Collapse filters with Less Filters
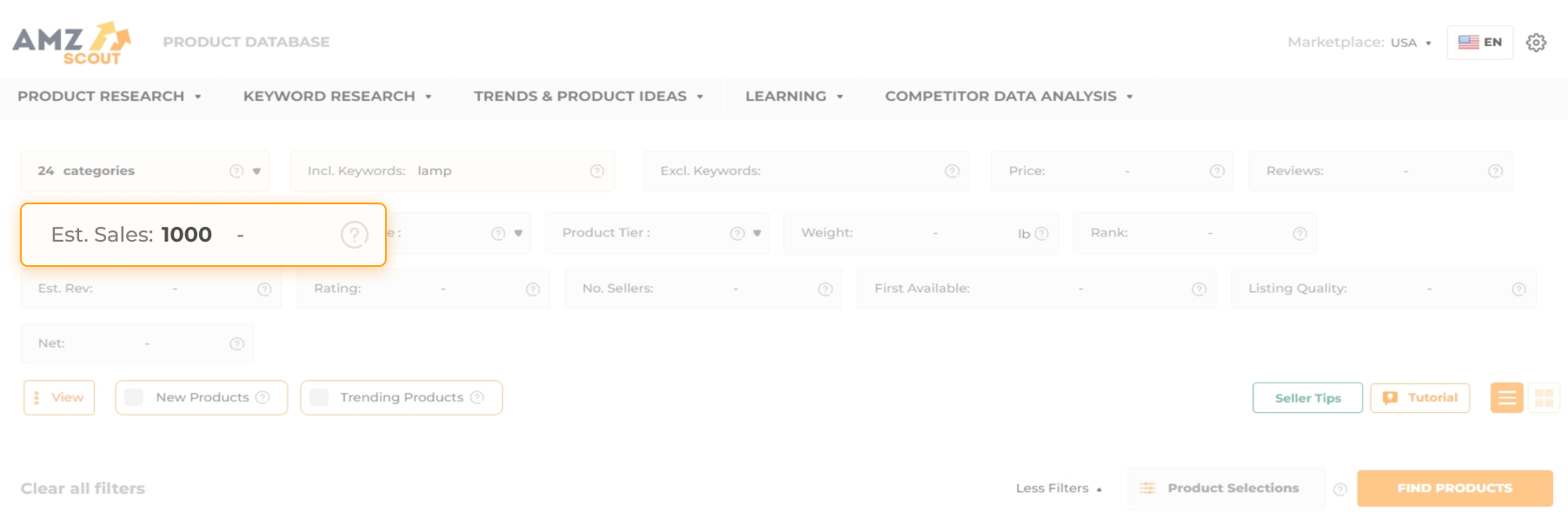The image size is (1568, 532). [1059, 489]
